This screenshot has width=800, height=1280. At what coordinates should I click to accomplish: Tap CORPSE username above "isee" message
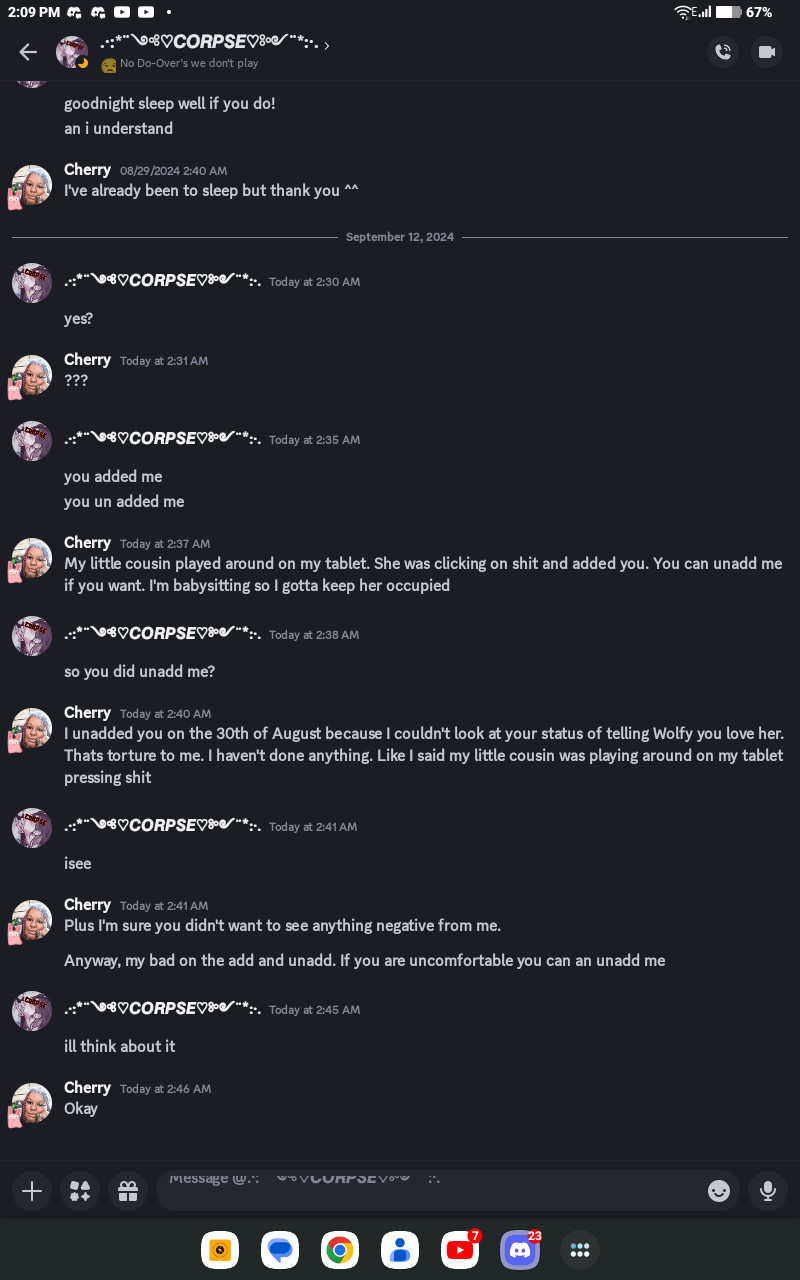(162, 826)
